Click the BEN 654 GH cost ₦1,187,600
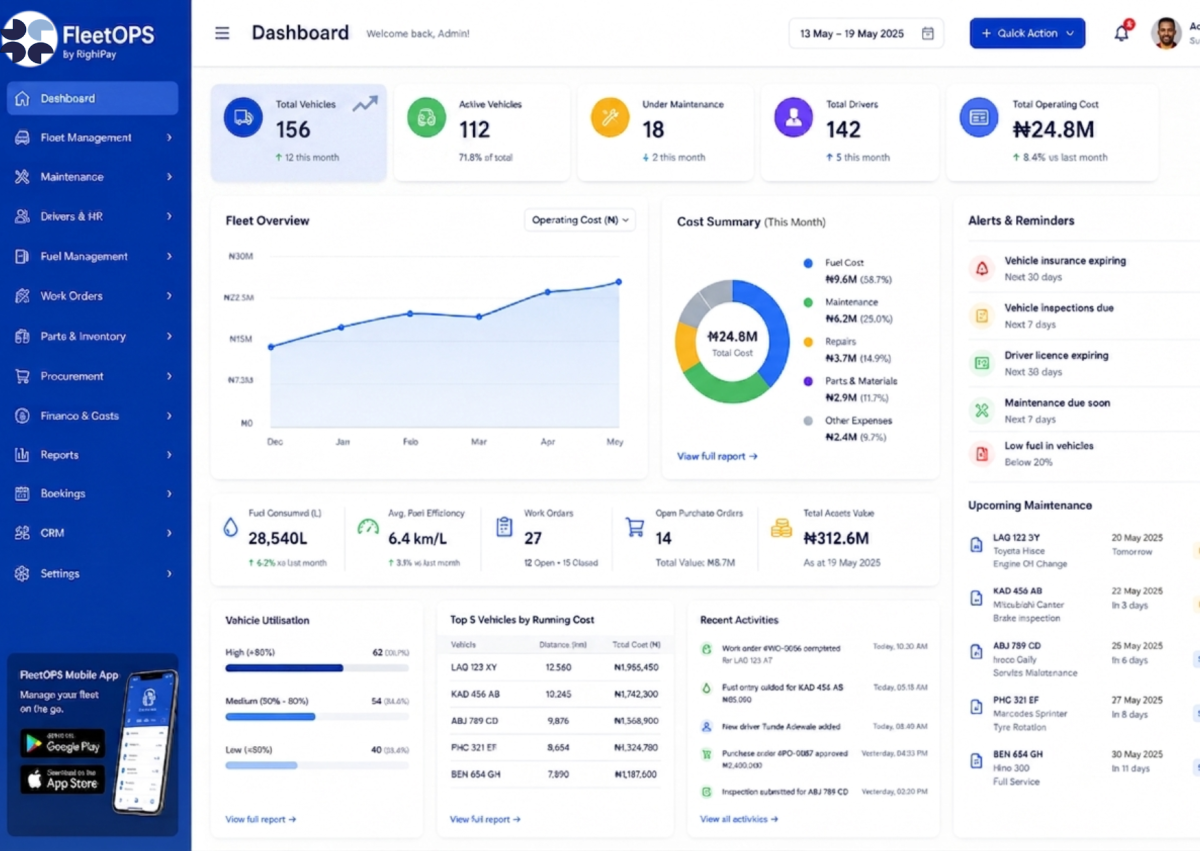The height and width of the screenshot is (851, 1200). [x=635, y=774]
